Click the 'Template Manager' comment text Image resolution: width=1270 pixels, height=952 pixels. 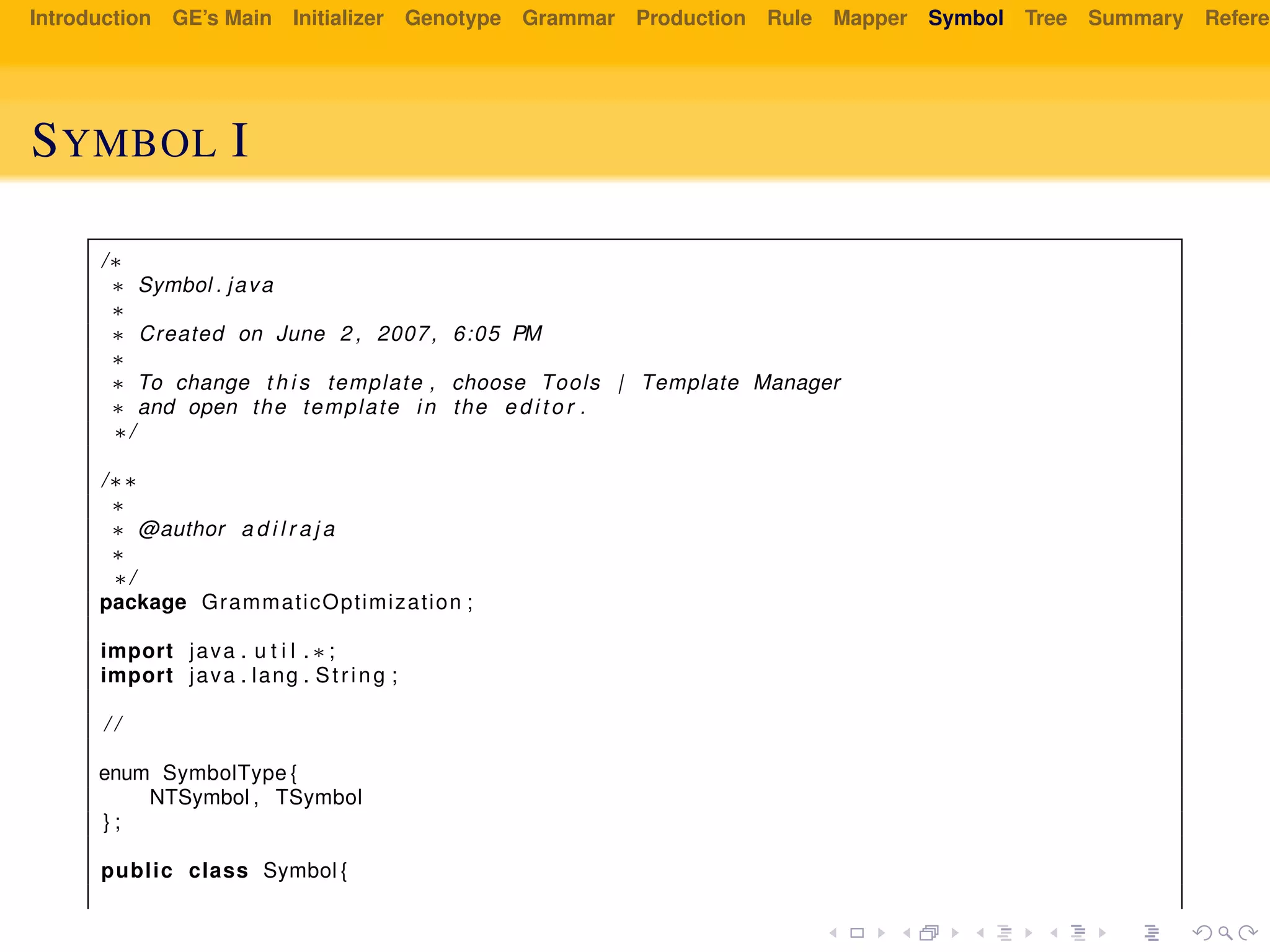[741, 382]
